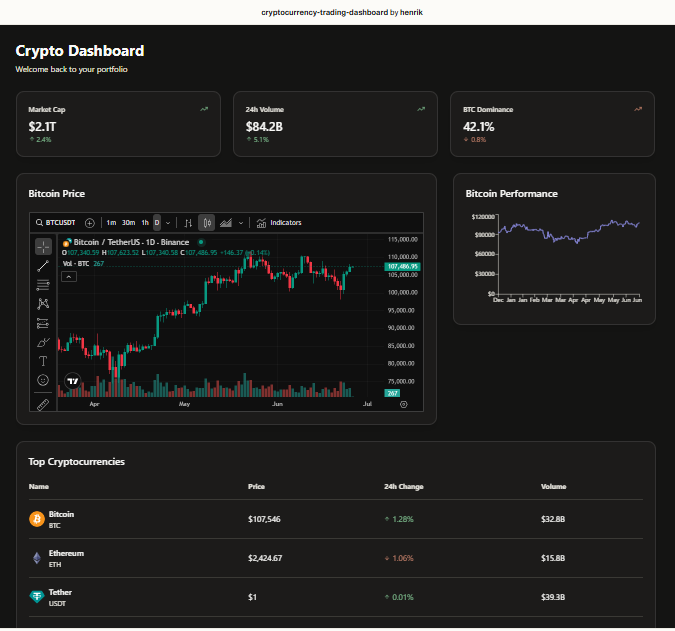Click the Bitcoin name in table
The height and width of the screenshot is (631, 675).
pos(61,514)
